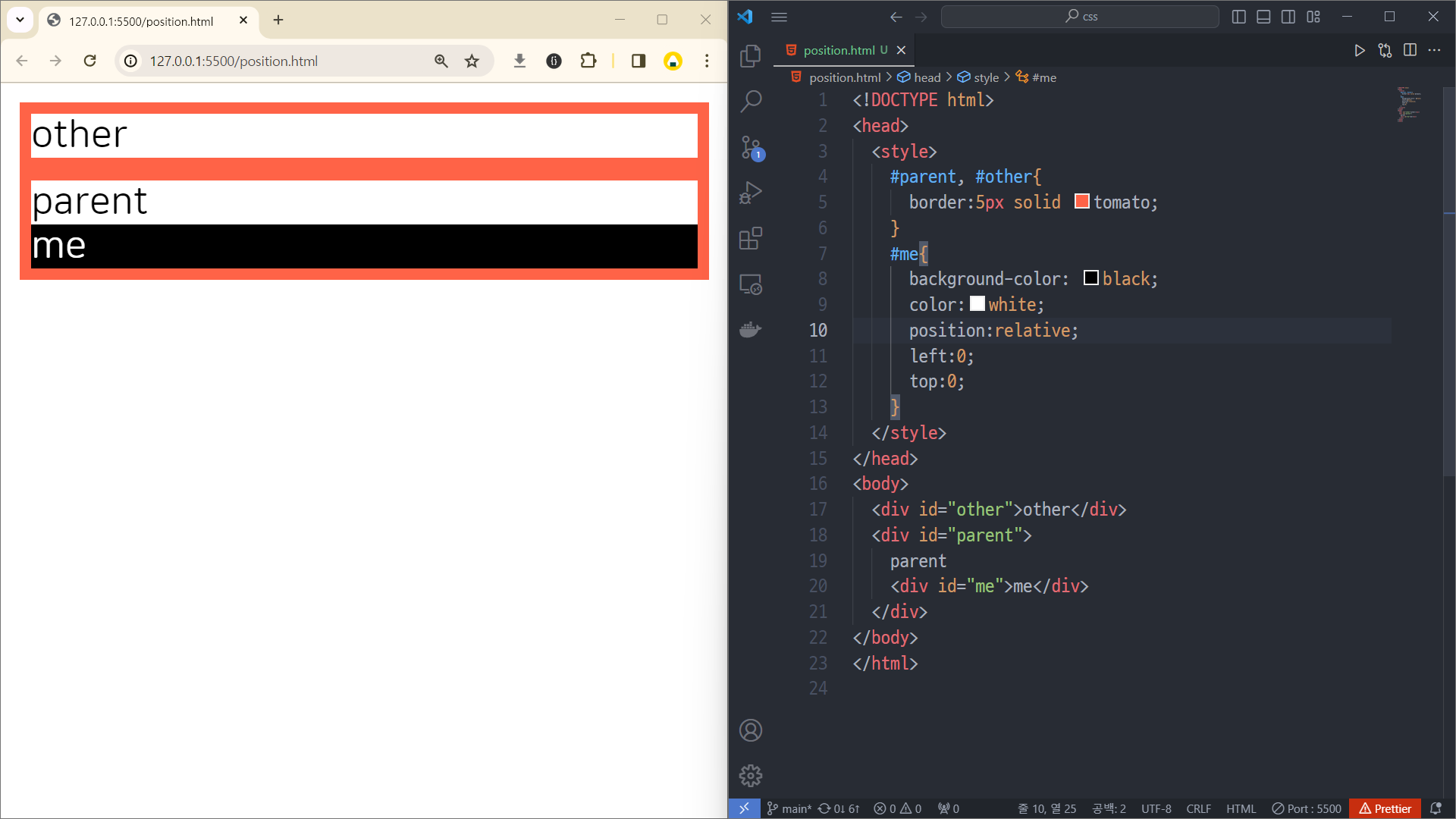Viewport: 1456px width, 819px height.
Task: Open the Extensions view
Action: click(750, 239)
